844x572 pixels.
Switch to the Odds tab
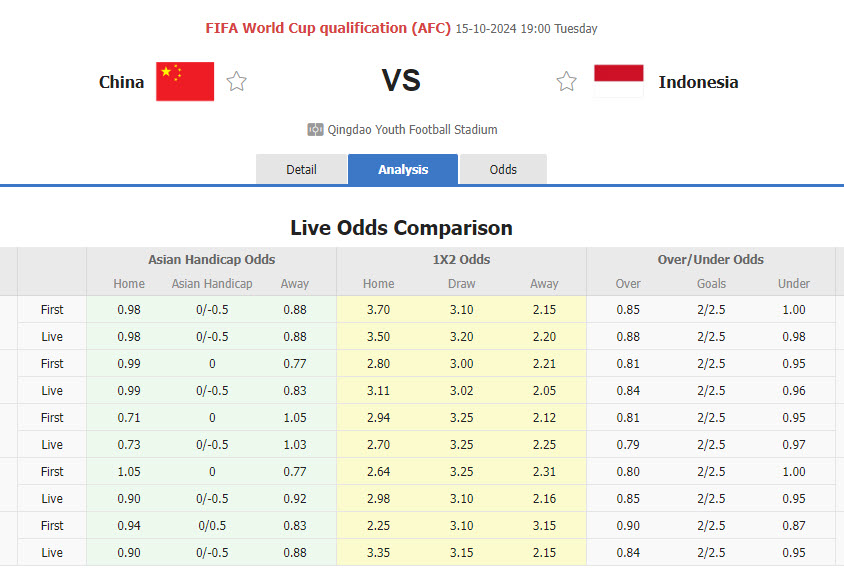(503, 170)
